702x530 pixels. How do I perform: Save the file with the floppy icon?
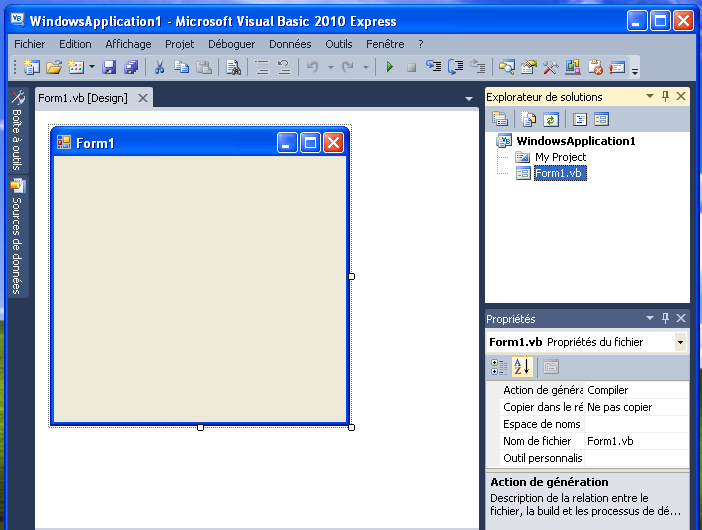[x=109, y=67]
